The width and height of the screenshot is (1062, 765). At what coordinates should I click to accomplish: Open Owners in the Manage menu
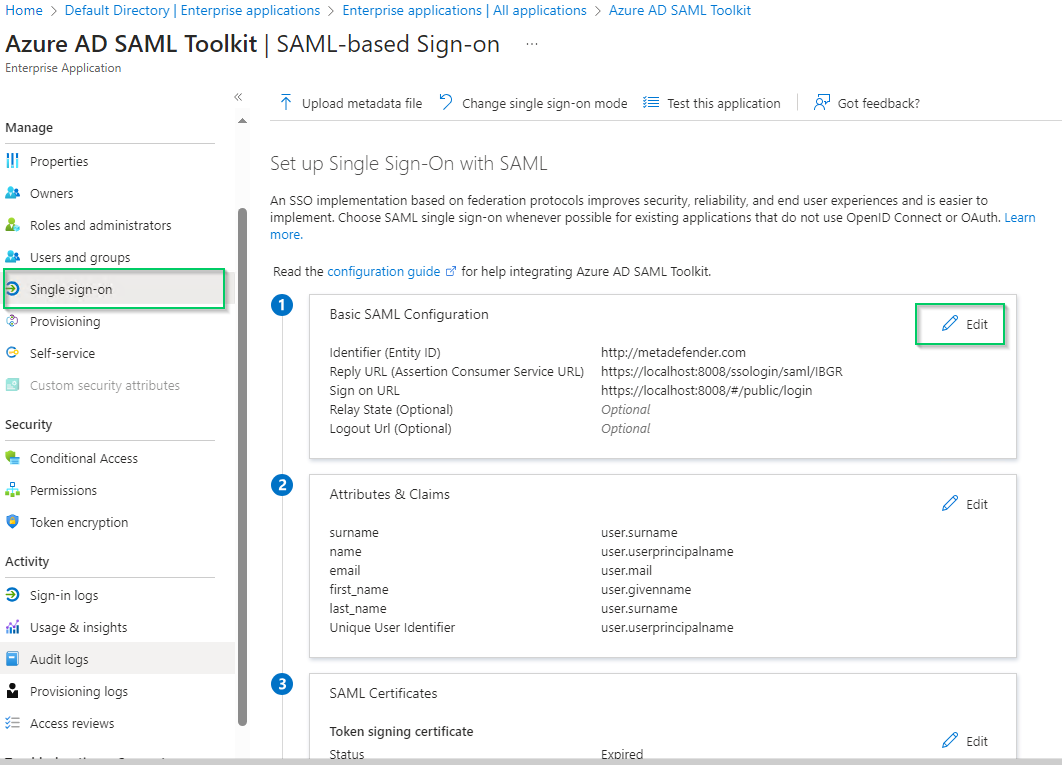click(51, 193)
